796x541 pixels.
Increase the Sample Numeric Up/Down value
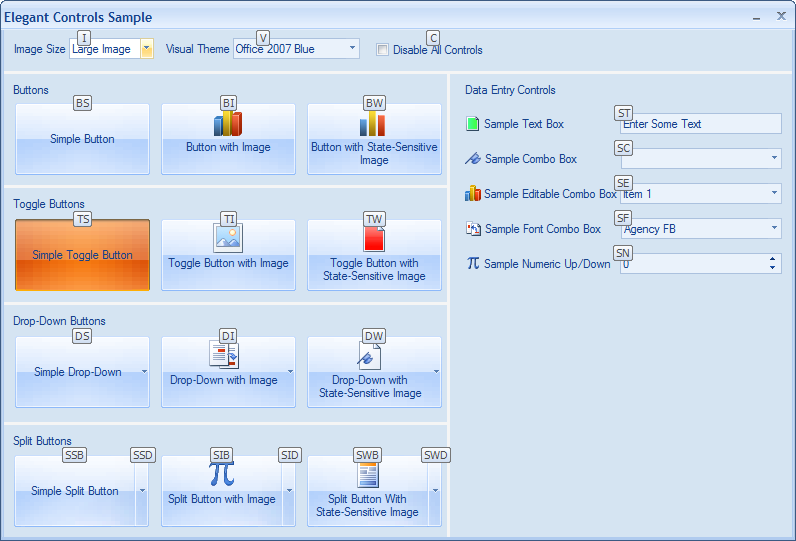pyautogui.click(x=772, y=259)
